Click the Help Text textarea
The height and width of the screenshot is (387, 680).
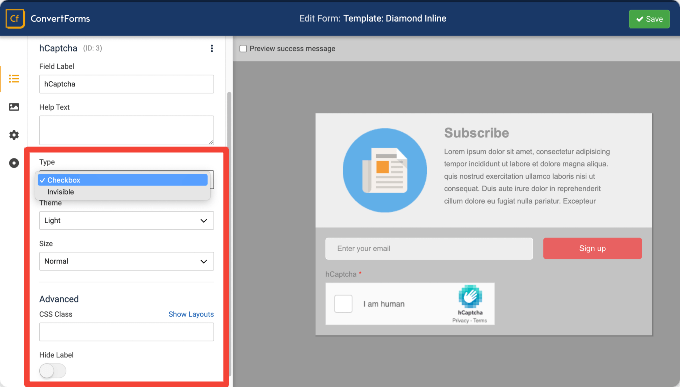click(x=126, y=130)
